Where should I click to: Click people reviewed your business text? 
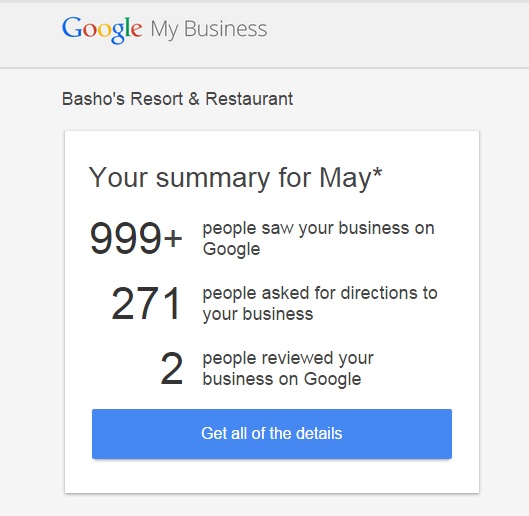point(288,368)
